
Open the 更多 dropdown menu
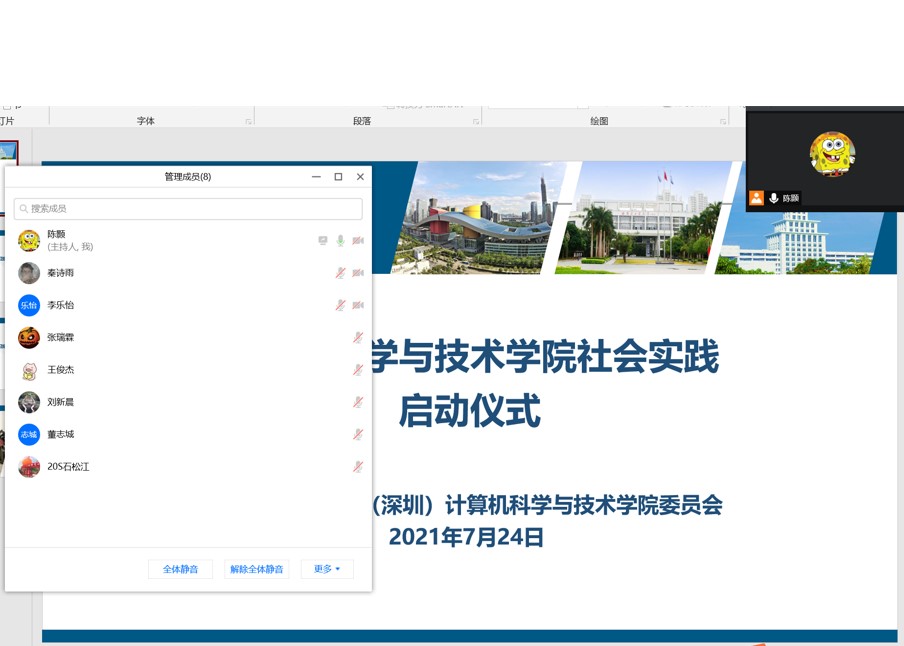click(327, 566)
